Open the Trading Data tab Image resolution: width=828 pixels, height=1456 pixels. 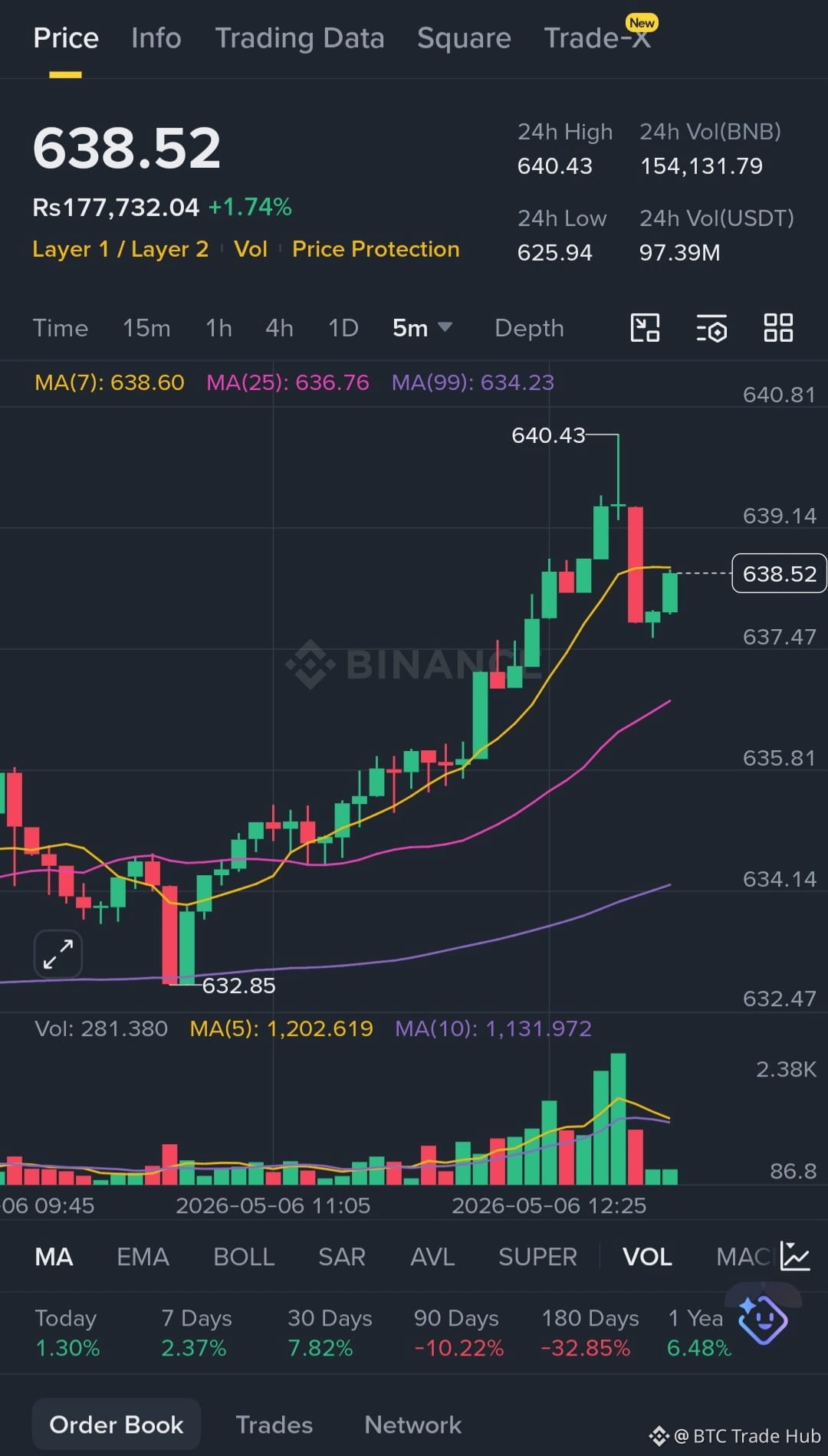coord(300,38)
